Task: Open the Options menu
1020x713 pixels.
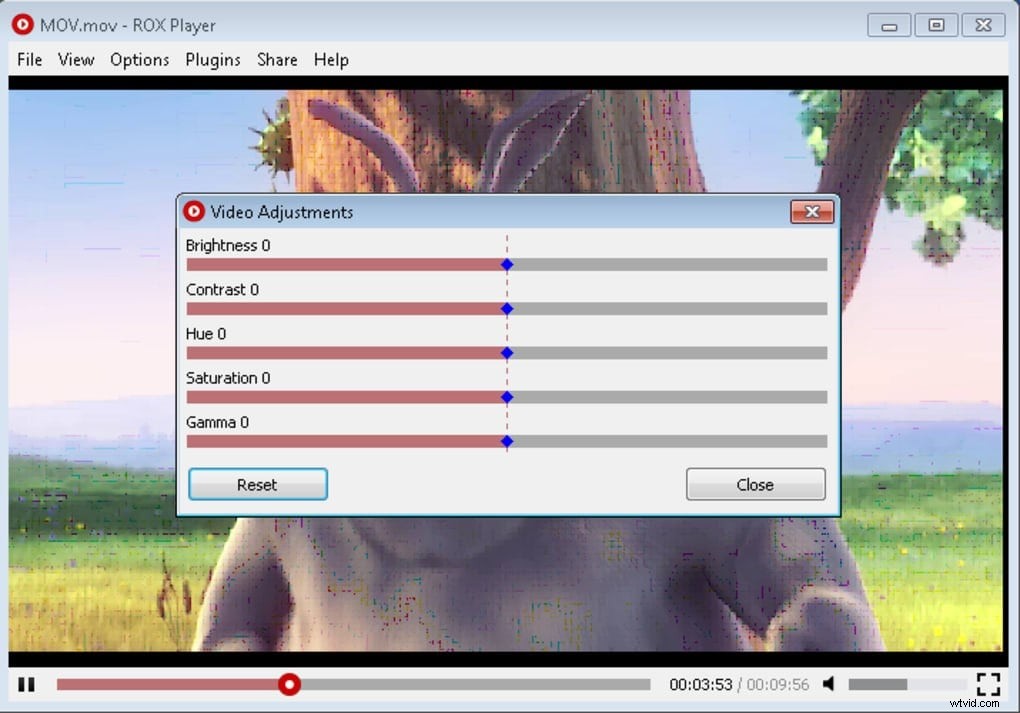Action: click(x=139, y=60)
